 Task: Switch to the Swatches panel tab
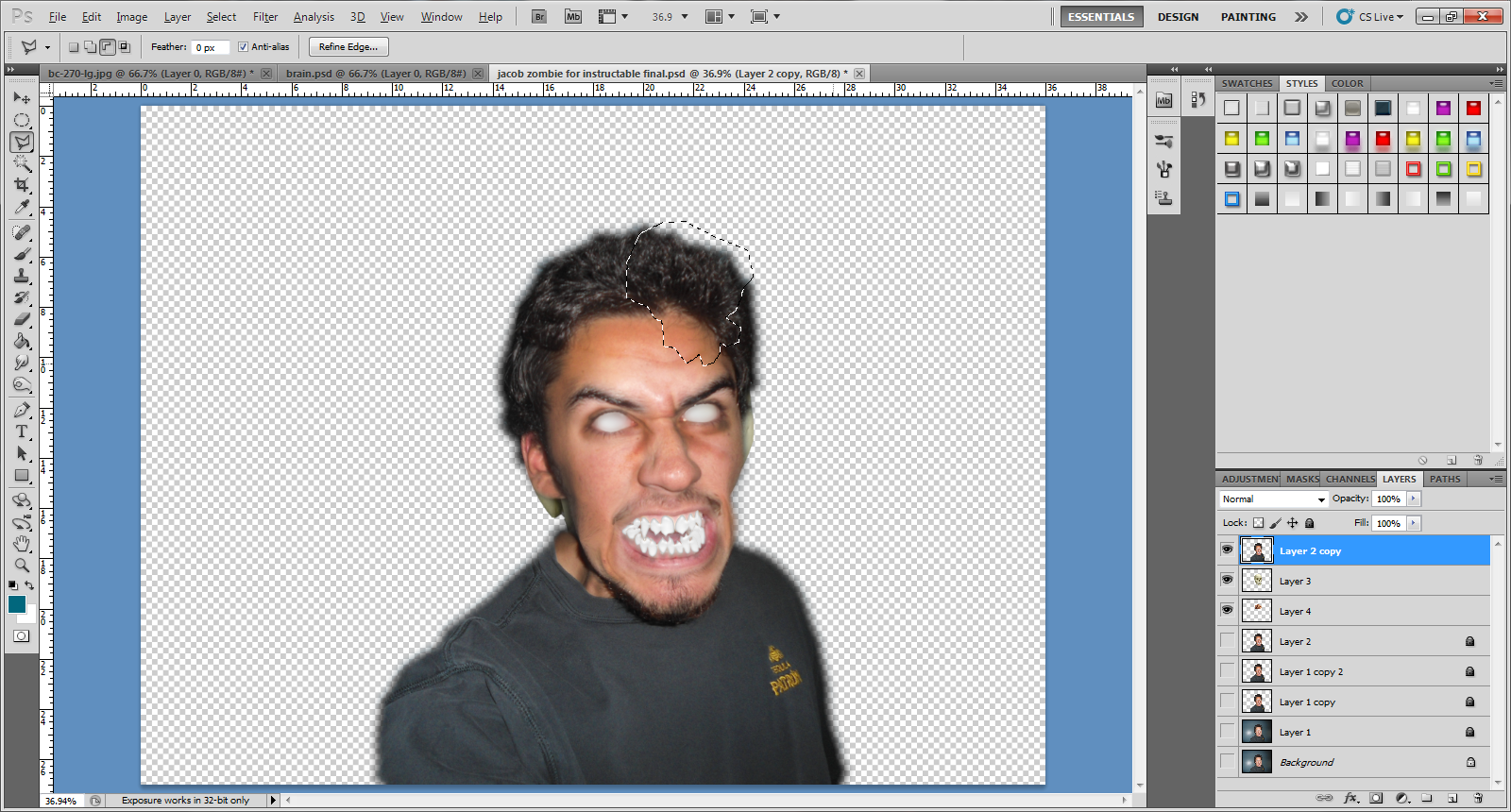[x=1247, y=83]
